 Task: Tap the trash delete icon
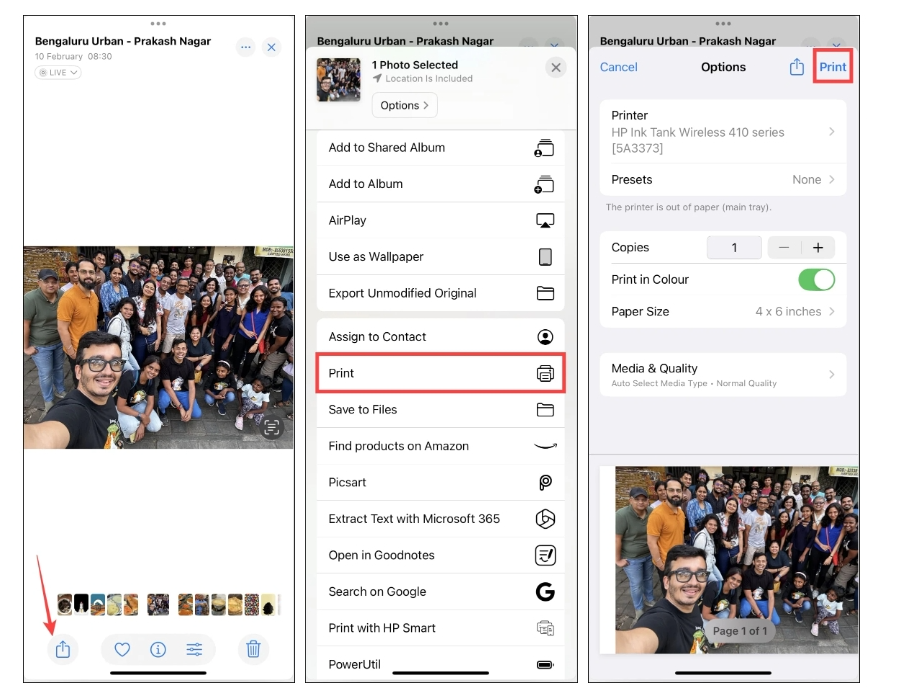click(253, 649)
